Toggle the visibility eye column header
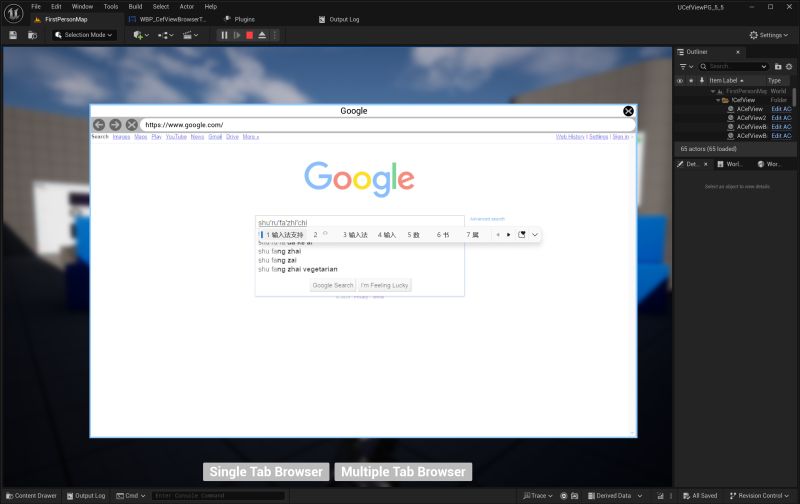Image resolution: width=800 pixels, height=504 pixels. tap(680, 81)
